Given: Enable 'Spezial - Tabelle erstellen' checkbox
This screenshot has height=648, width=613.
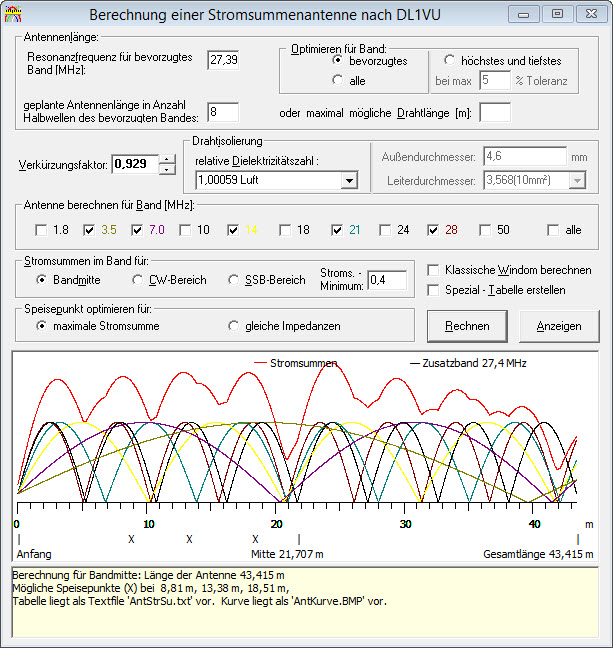Looking at the screenshot, I should pyautogui.click(x=433, y=290).
